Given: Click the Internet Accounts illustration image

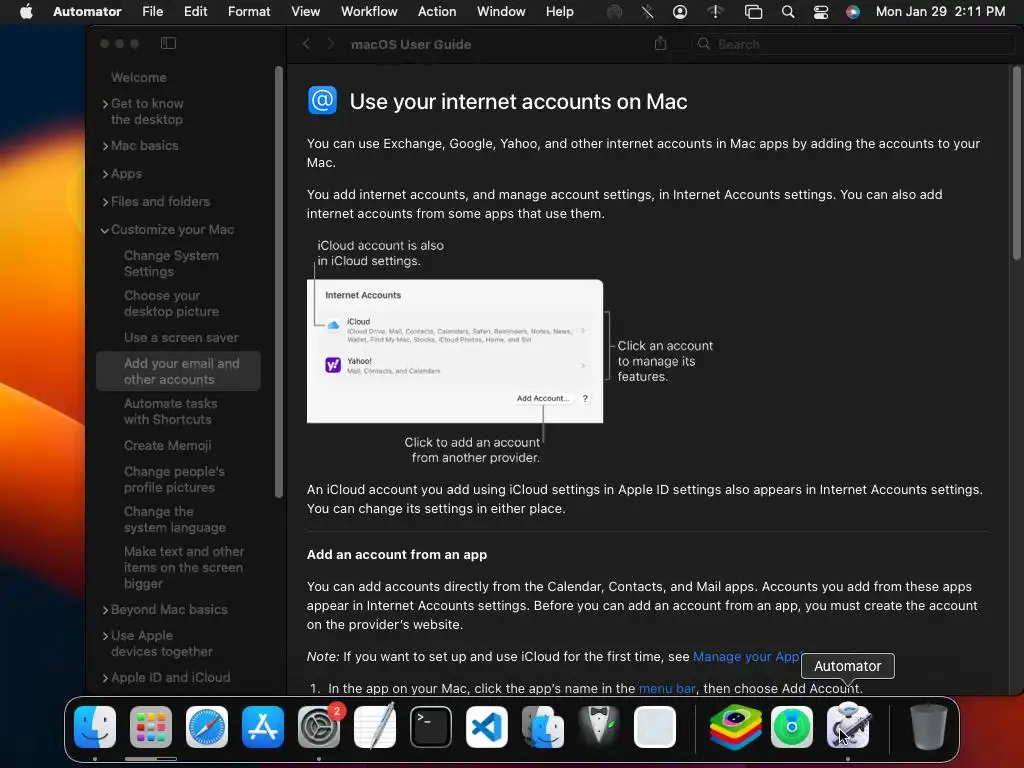Looking at the screenshot, I should tap(455, 351).
